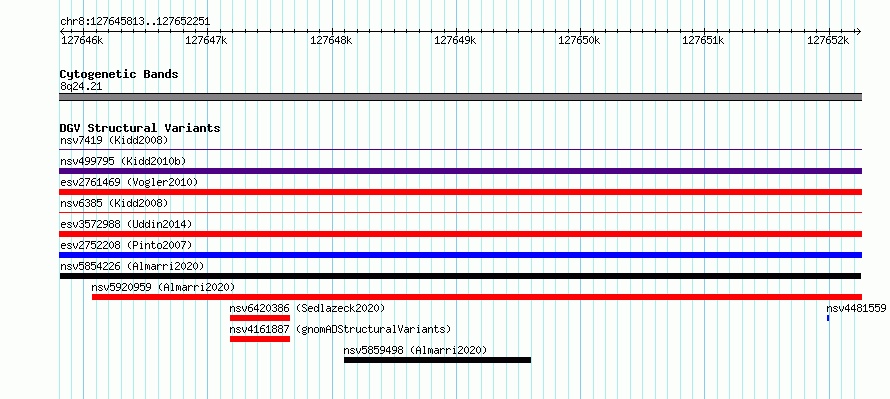
Task: Open esv2761469 (Vogler2010) variant label
Action: pyautogui.click(x=129, y=182)
